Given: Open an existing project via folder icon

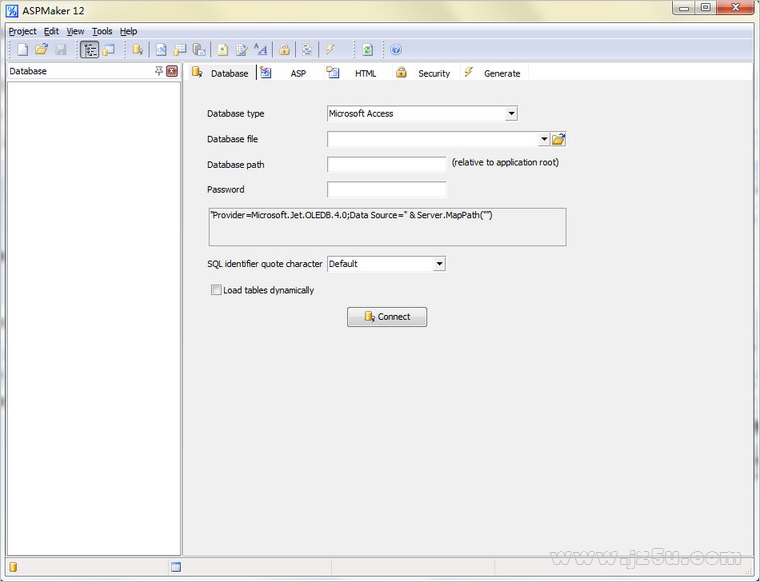Looking at the screenshot, I should tap(42, 49).
